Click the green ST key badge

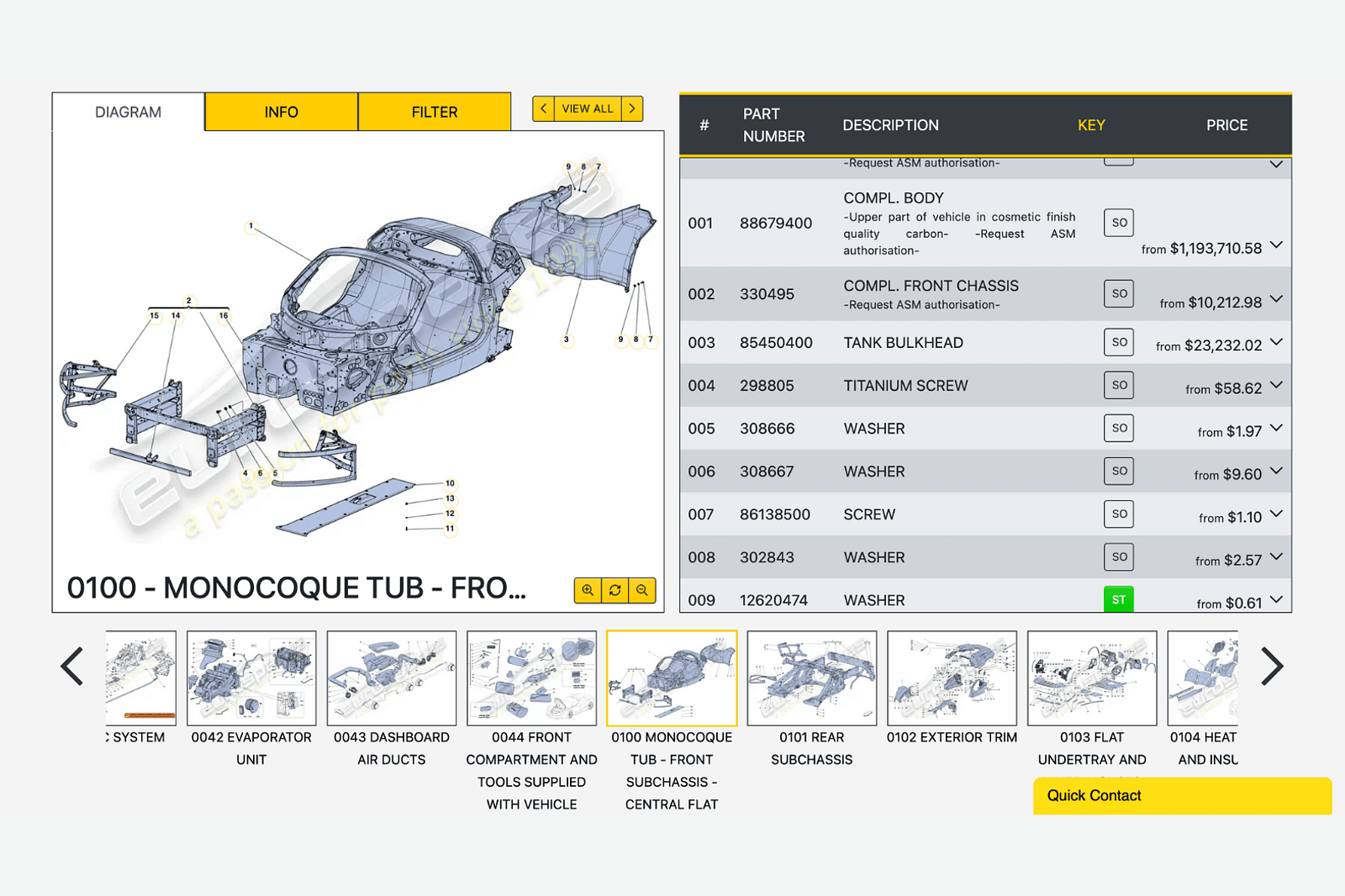point(1118,599)
